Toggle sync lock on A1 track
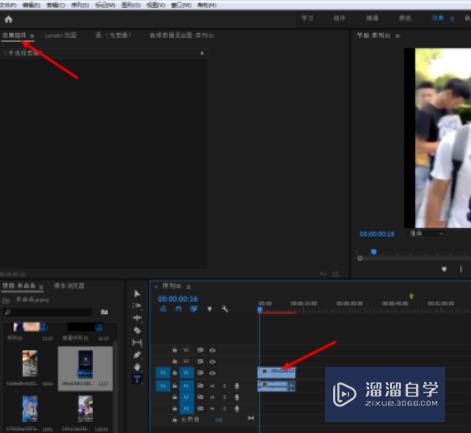Viewport: 471px width, 433px height. 200,386
